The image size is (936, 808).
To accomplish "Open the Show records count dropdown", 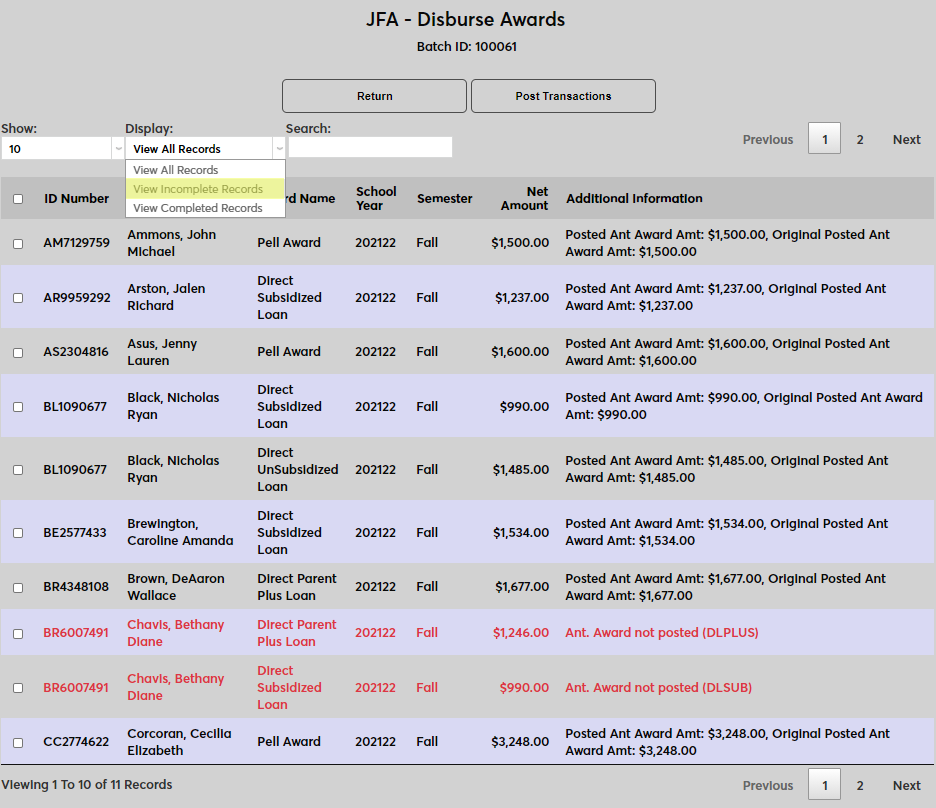I will 62,149.
